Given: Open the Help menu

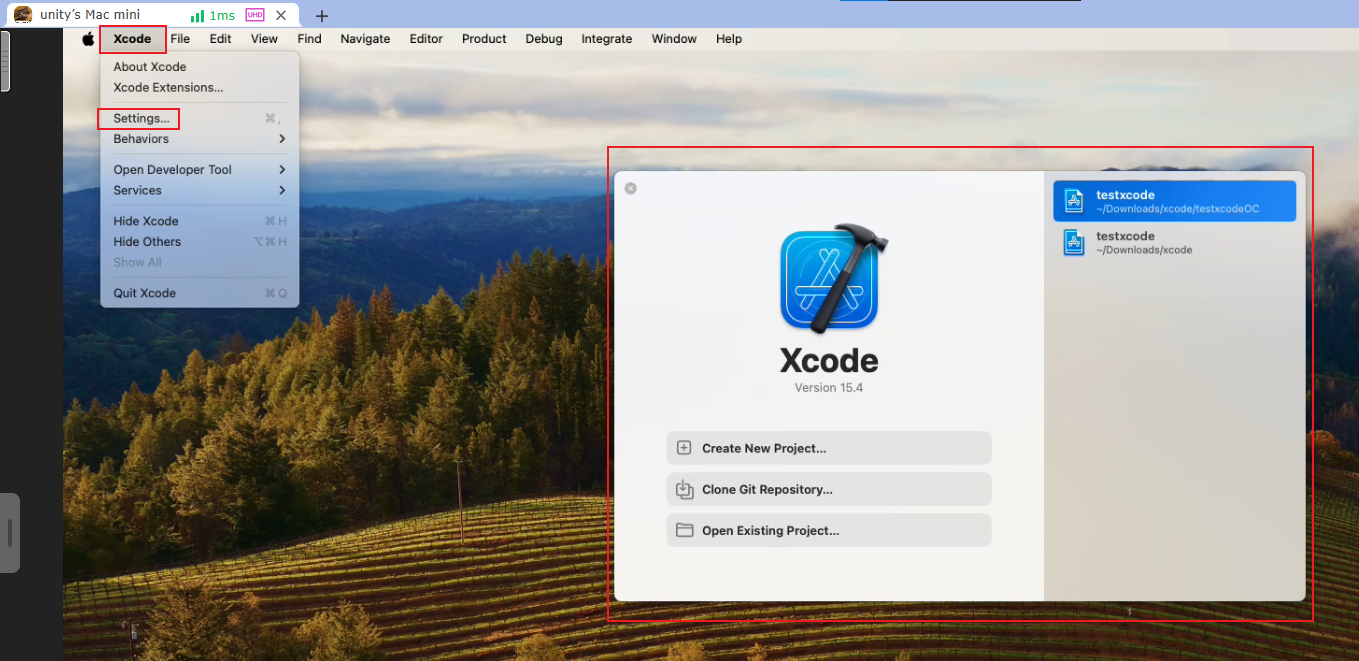Looking at the screenshot, I should click(x=729, y=39).
